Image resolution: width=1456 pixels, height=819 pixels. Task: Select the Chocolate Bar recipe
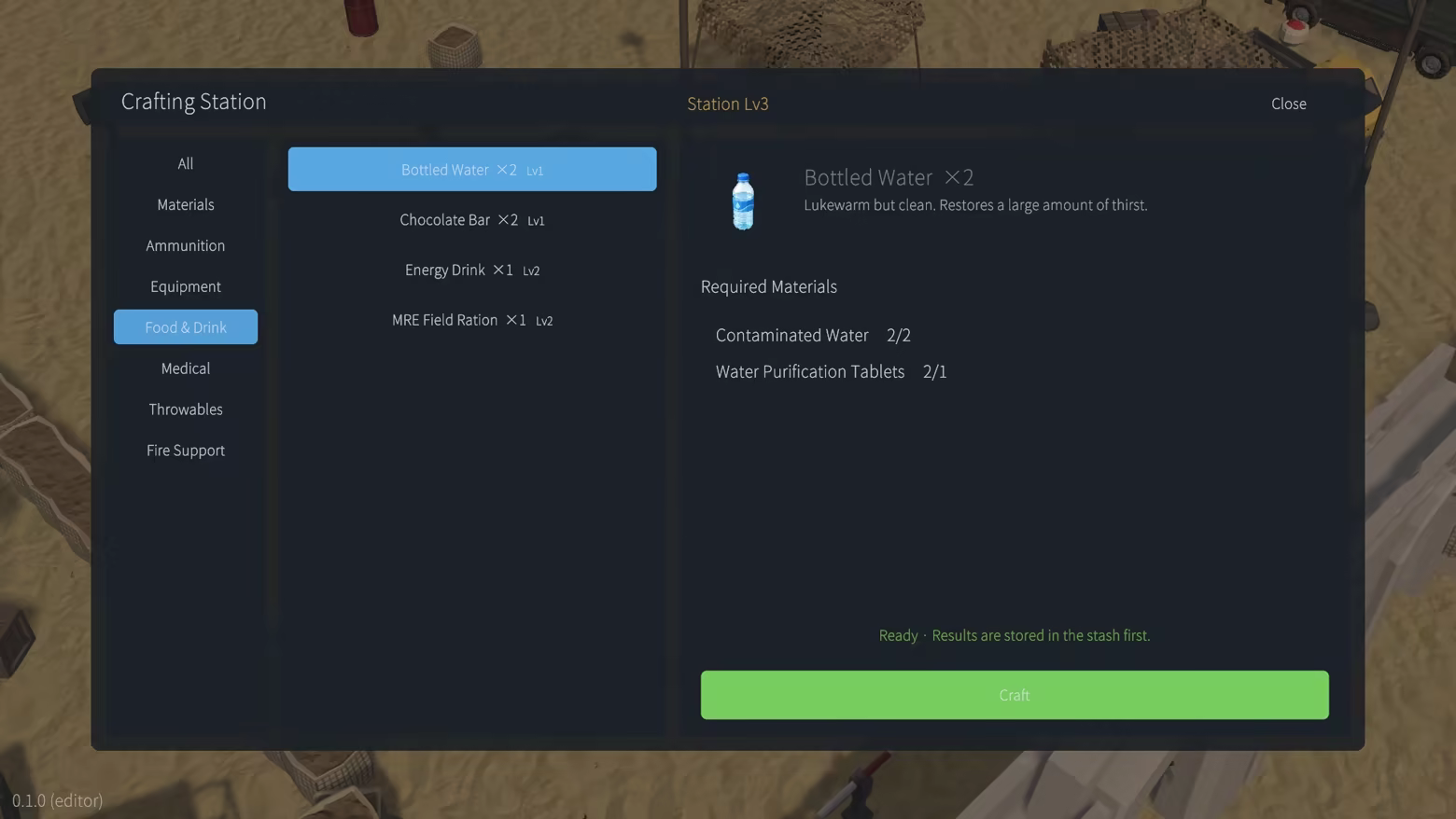click(472, 220)
